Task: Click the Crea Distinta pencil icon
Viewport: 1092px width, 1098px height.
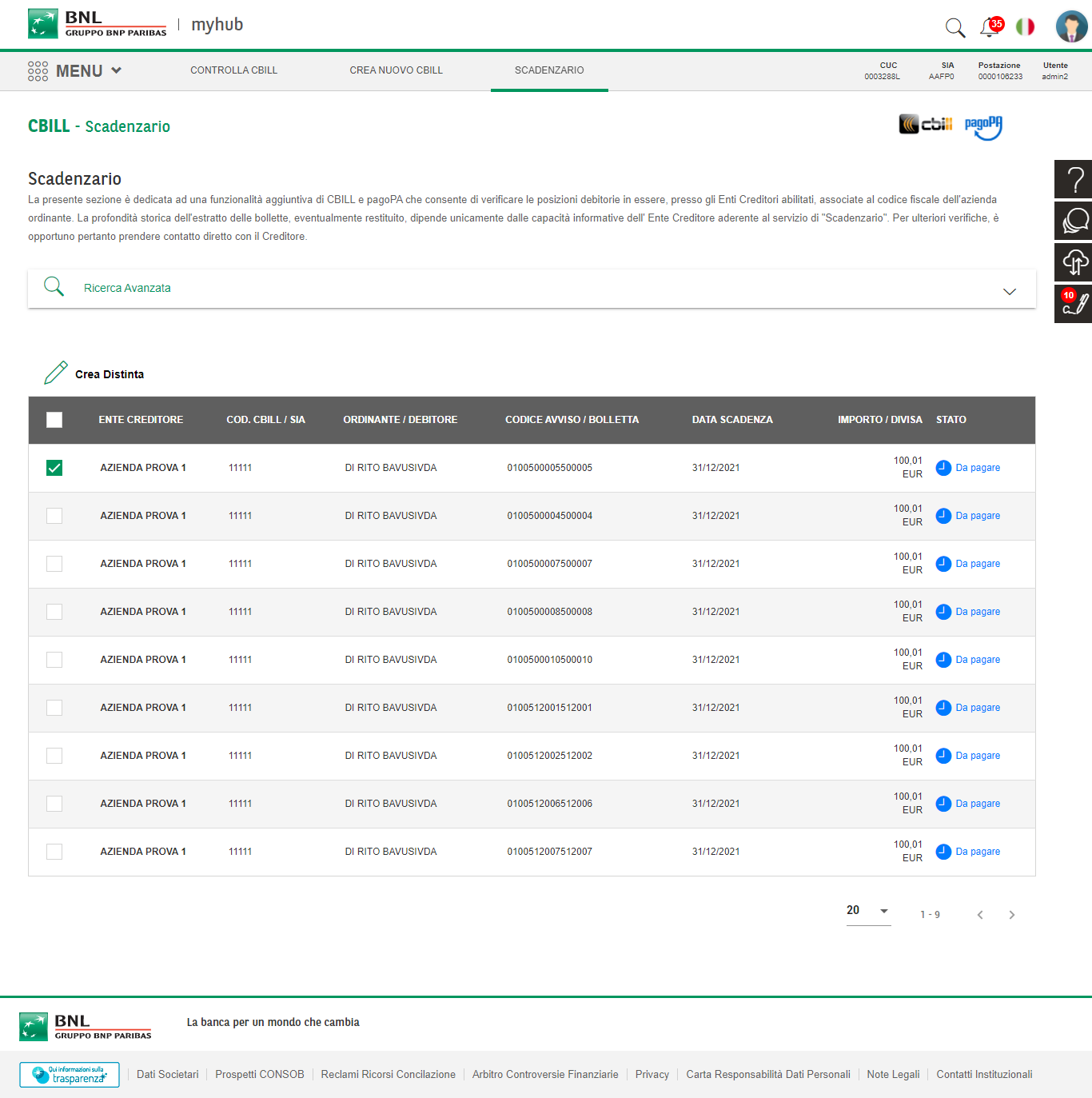Action: (56, 373)
